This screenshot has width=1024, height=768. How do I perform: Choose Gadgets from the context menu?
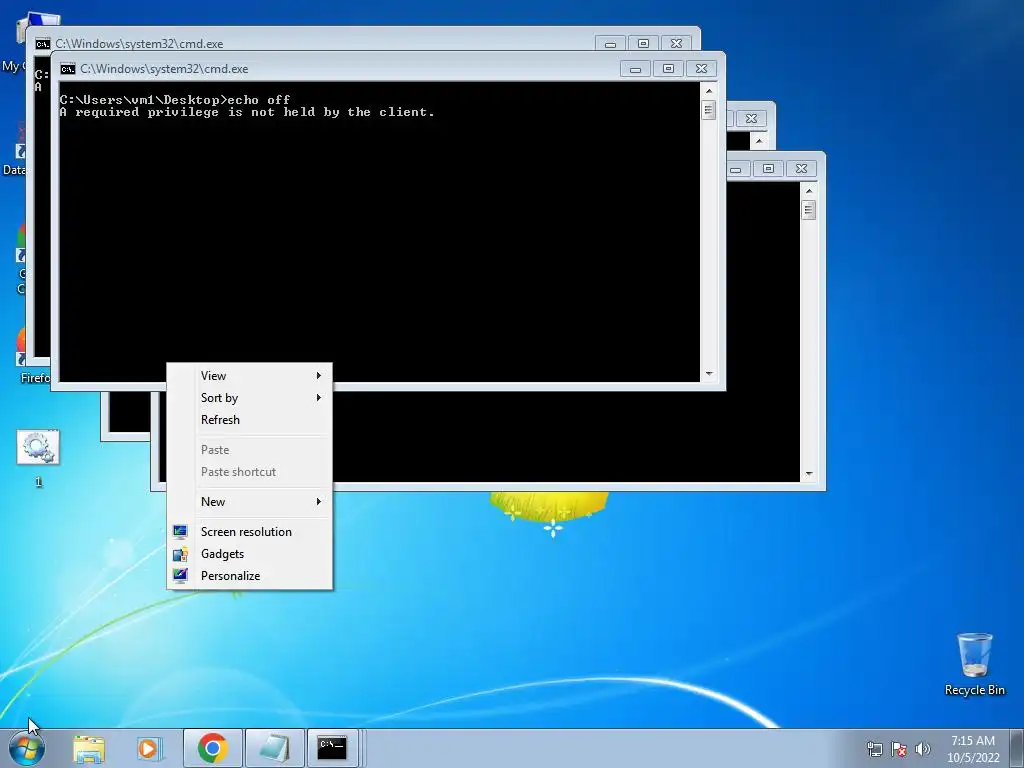point(249,554)
